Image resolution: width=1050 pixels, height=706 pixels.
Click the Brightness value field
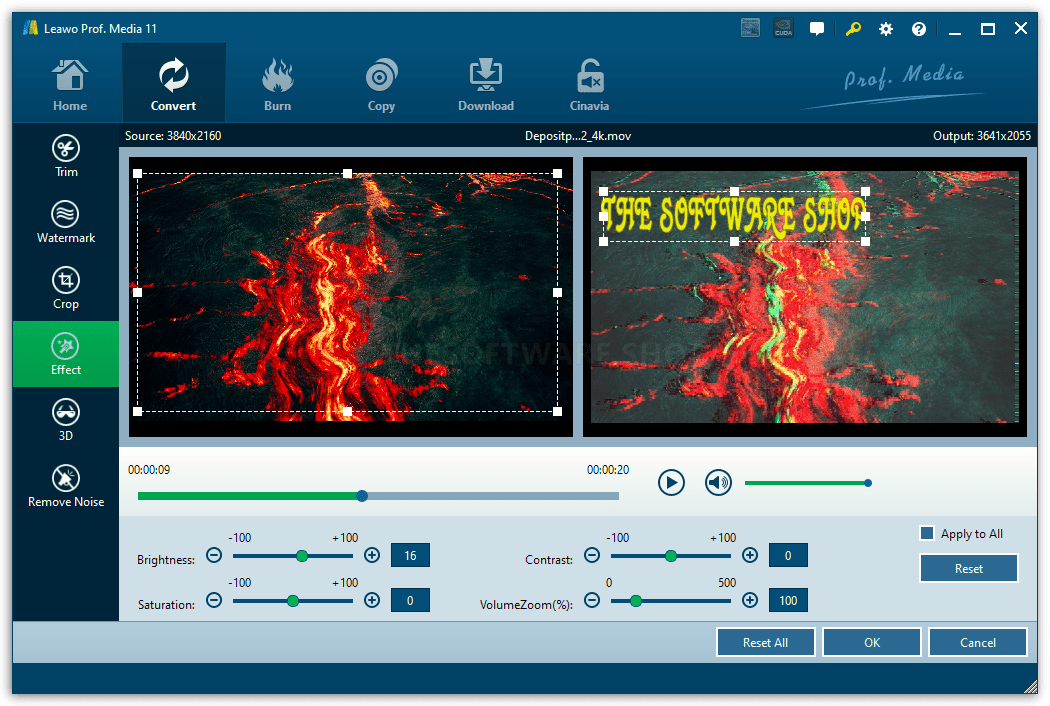[x=410, y=555]
